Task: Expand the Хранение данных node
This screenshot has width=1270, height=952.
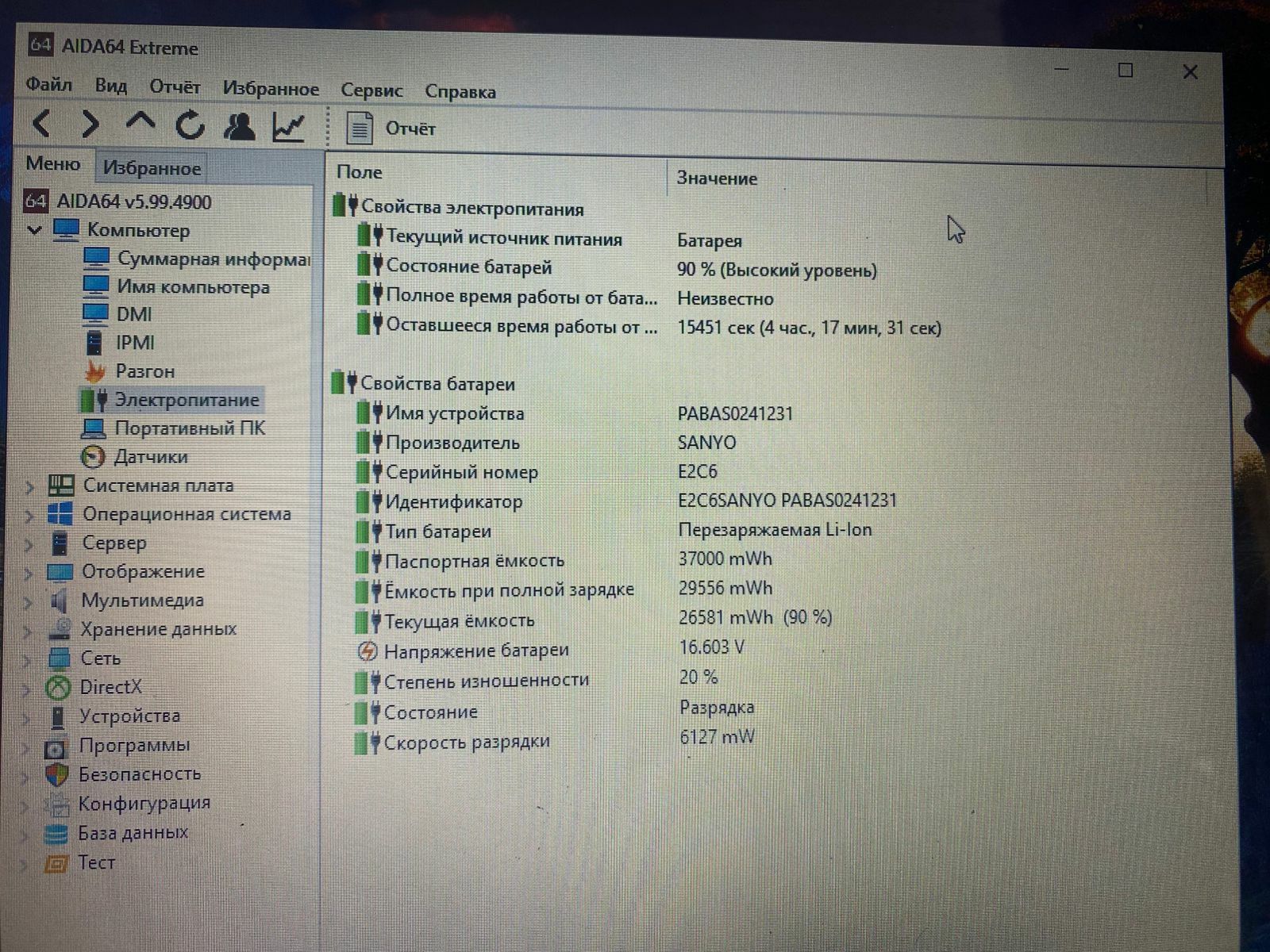Action: [29, 631]
